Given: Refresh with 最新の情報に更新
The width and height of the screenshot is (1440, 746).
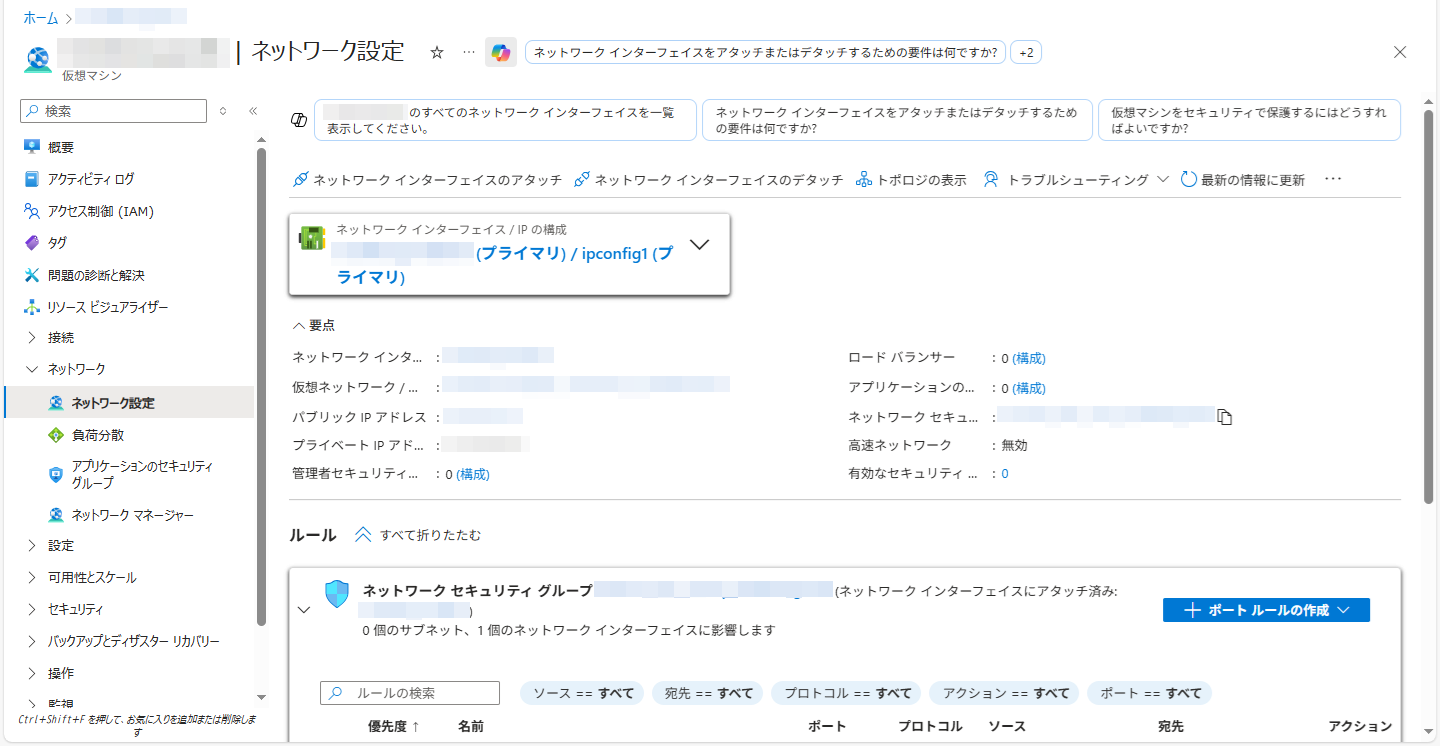Looking at the screenshot, I should tap(1243, 180).
